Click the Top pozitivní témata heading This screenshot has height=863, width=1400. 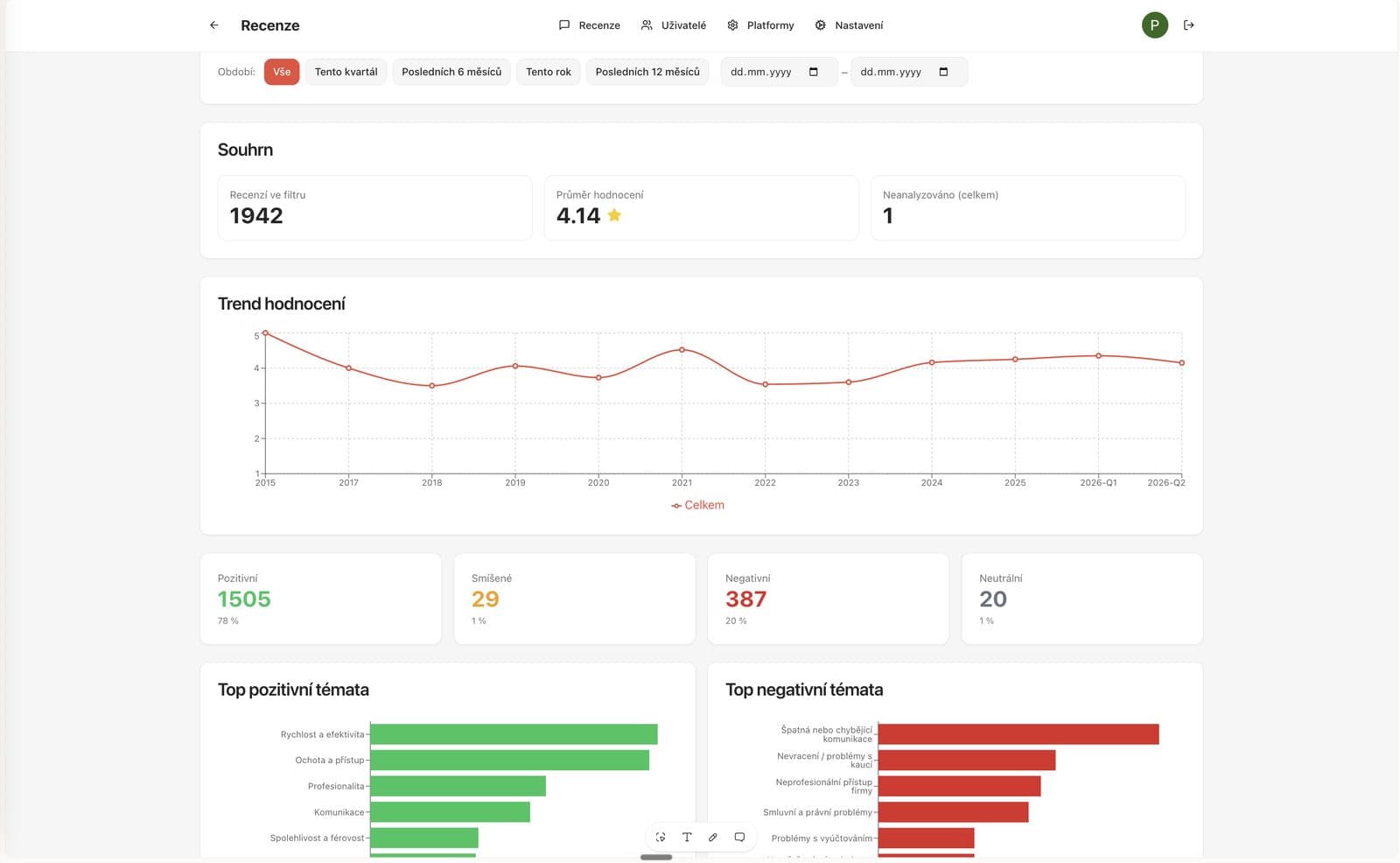[x=293, y=690]
